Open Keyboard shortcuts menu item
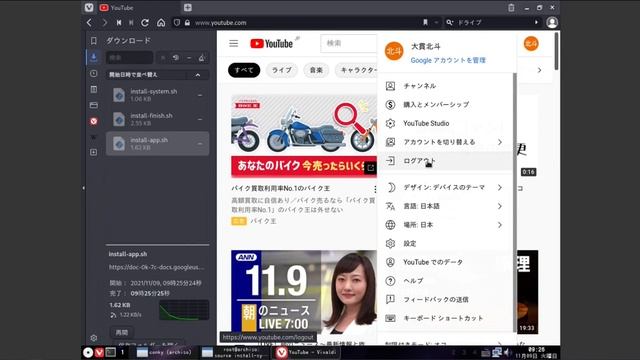 [x=445, y=318]
